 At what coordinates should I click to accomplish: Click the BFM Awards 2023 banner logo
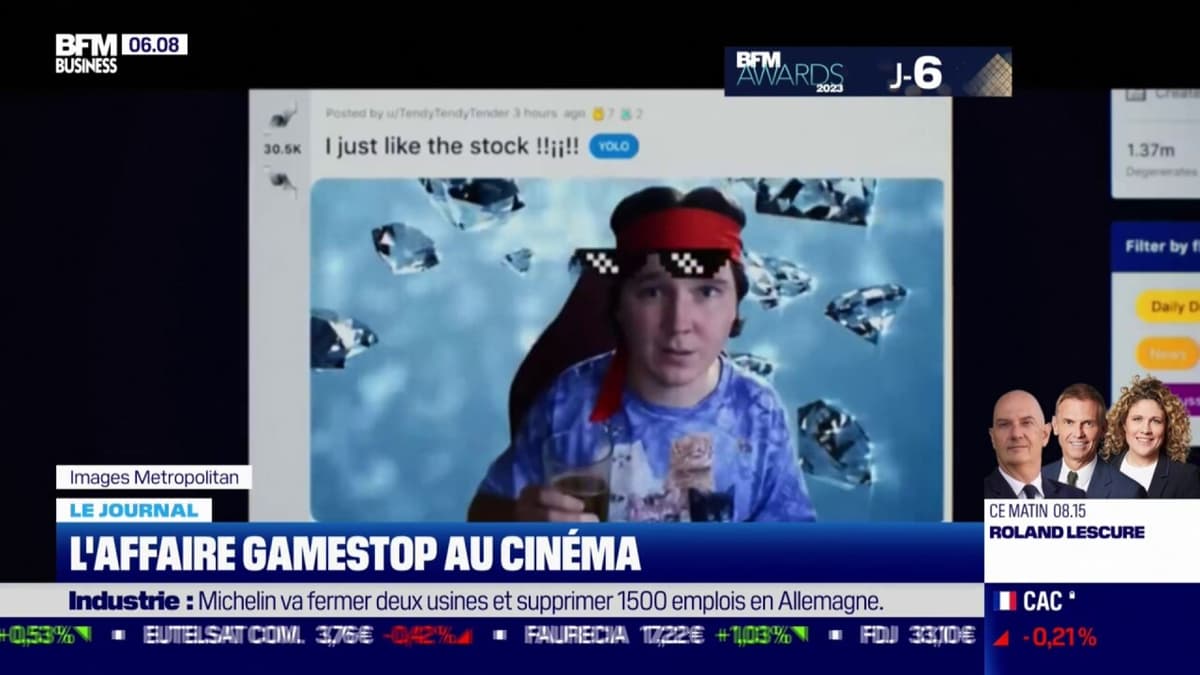pyautogui.click(x=790, y=72)
